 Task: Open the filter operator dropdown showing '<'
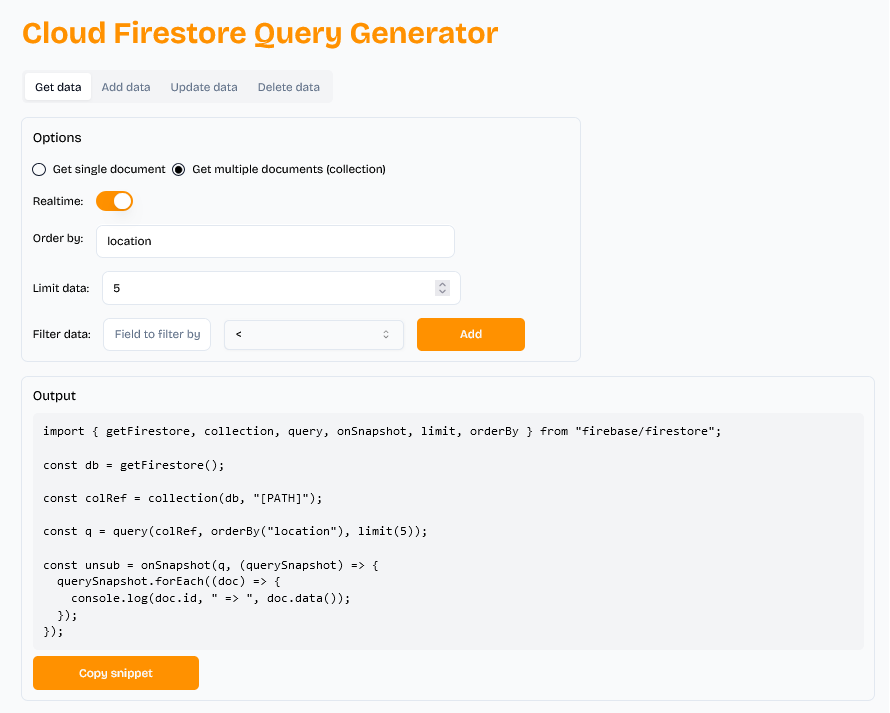tap(314, 334)
